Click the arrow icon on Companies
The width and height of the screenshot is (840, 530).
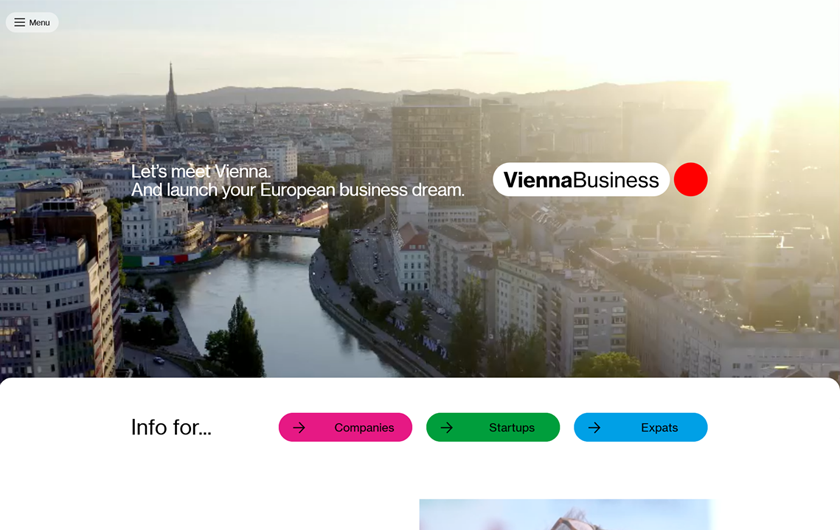[299, 428]
